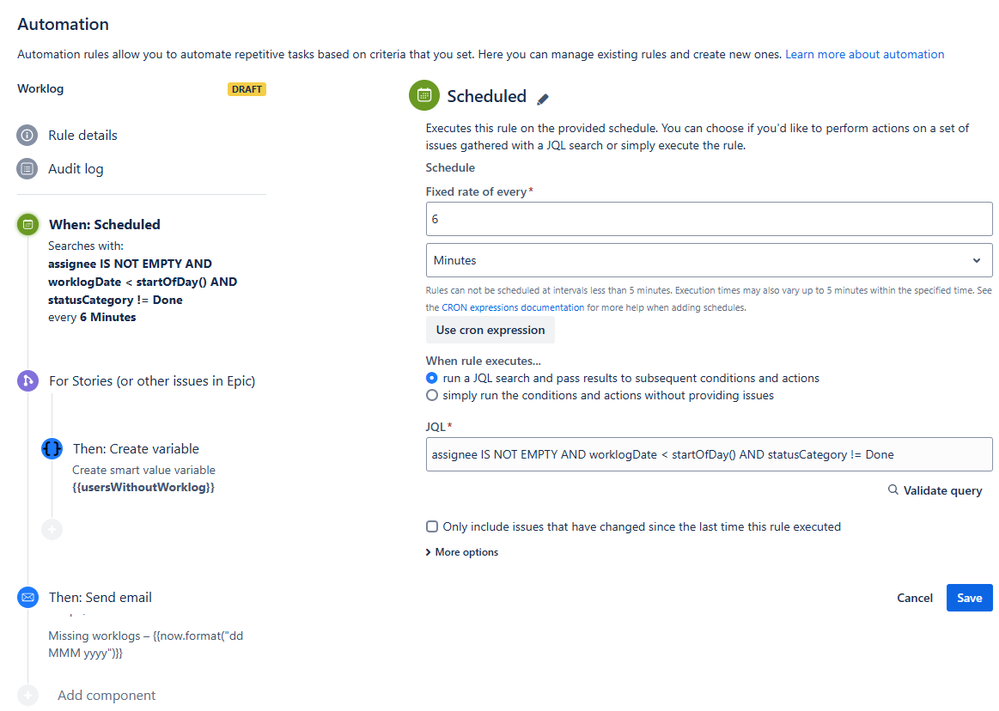This screenshot has height=711, width=999.
Task: Click the Save button
Action: tap(969, 597)
